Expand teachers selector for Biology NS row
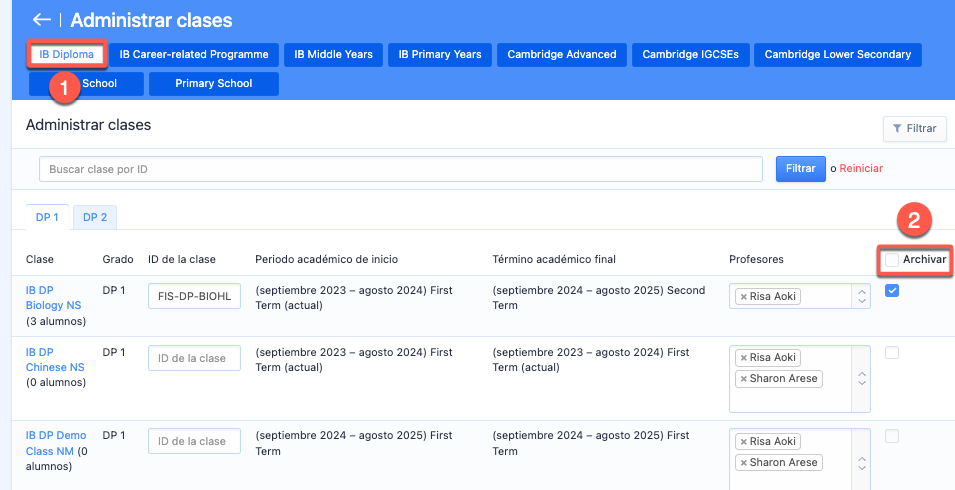This screenshot has width=955, height=490. (x=860, y=297)
